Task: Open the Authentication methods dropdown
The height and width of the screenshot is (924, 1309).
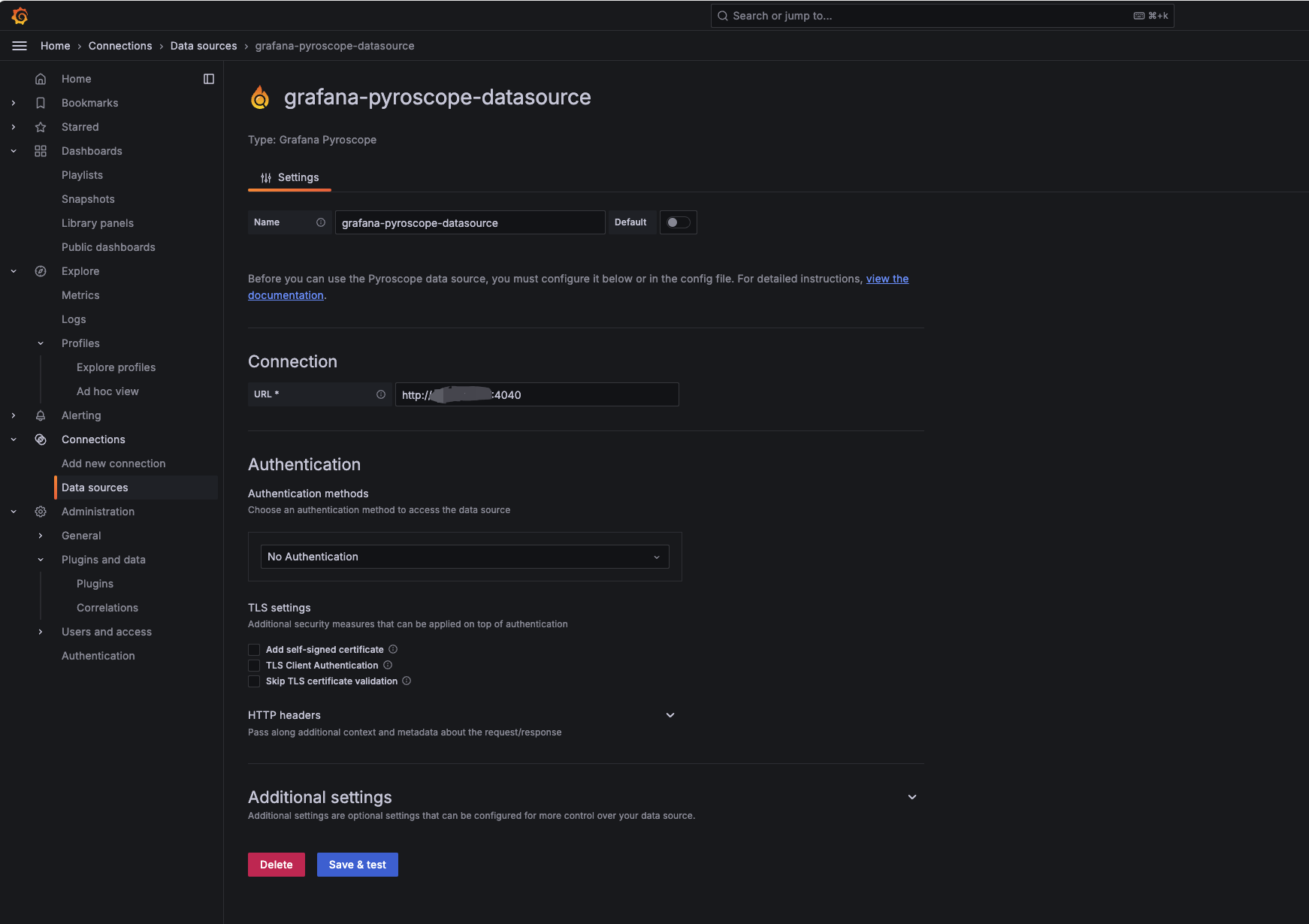Action: tap(464, 556)
